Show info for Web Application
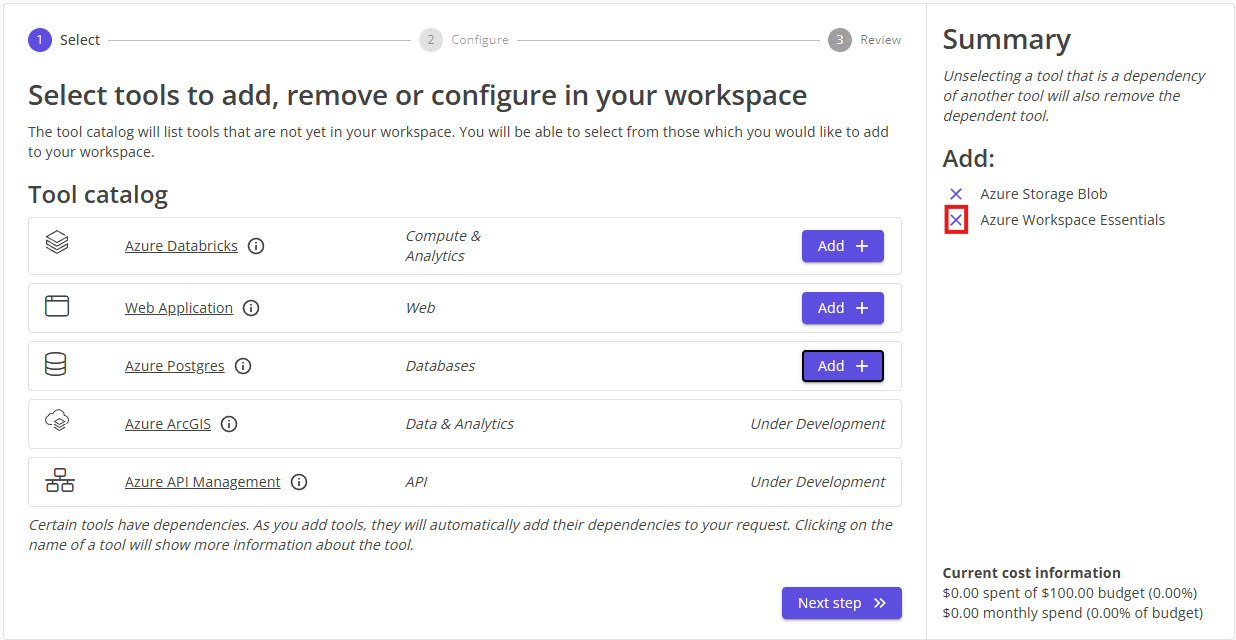 (251, 308)
